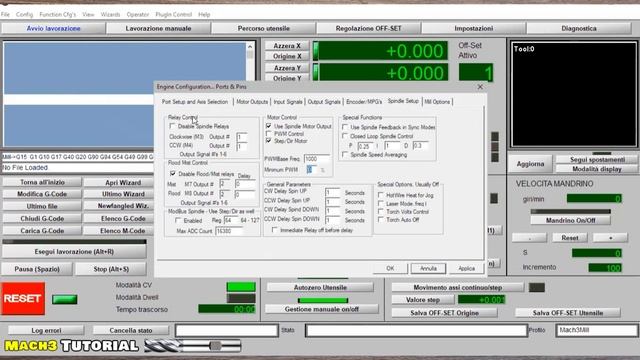
Task: Toggle Disable Flood/Mist relays checkbox
Action: coord(173,173)
